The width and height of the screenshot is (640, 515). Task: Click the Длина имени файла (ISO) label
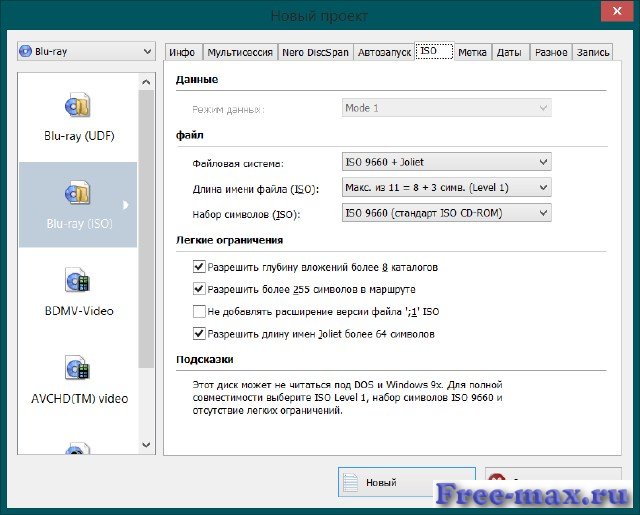256,189
